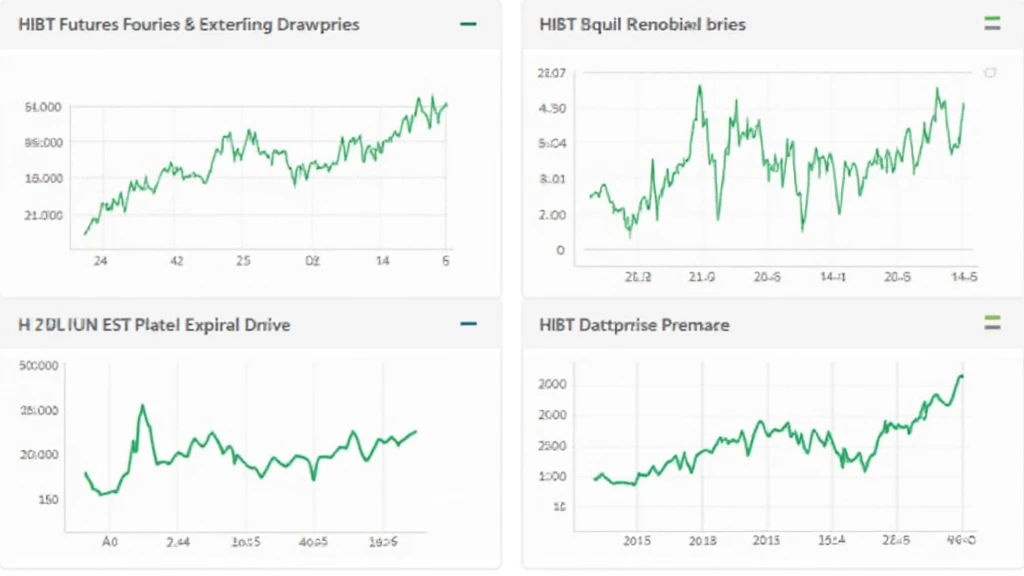Collapse the HIBT Futures panel with dash icon
This screenshot has height=576, width=1024.
tap(467, 23)
